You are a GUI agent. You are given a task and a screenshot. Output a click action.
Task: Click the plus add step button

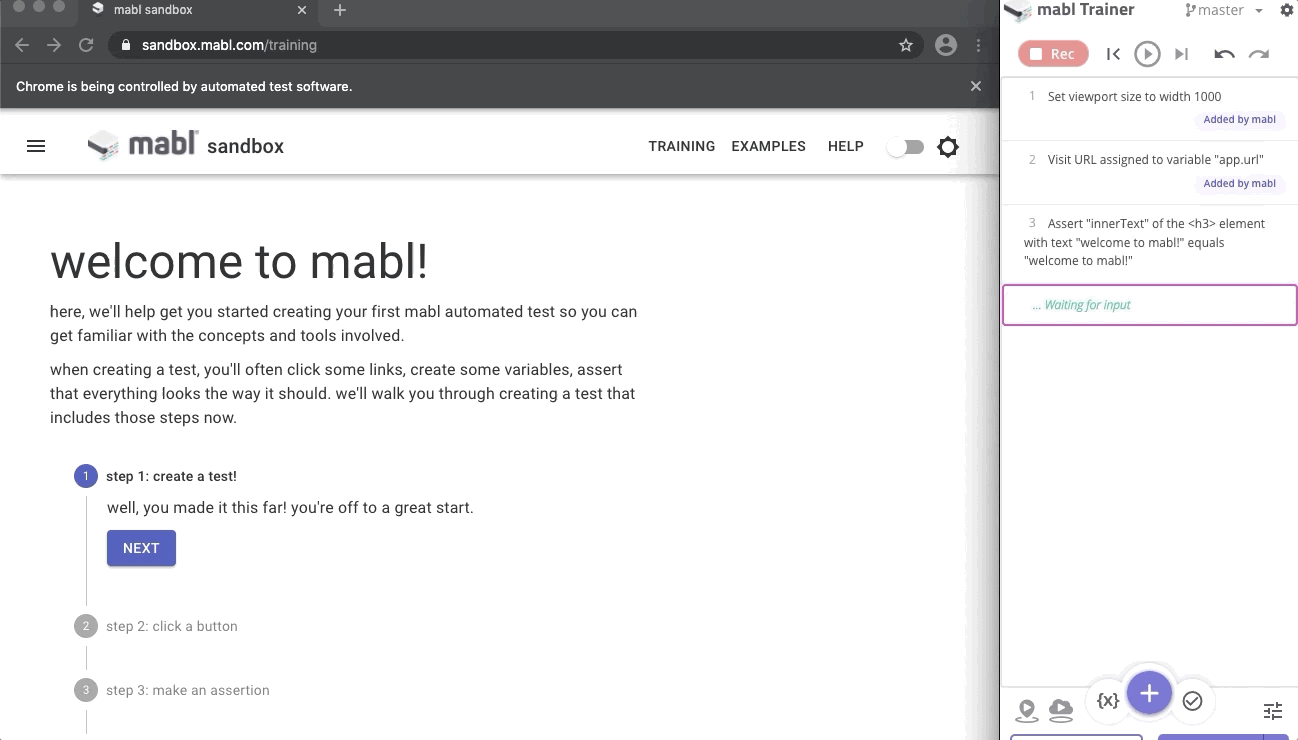[1149, 693]
